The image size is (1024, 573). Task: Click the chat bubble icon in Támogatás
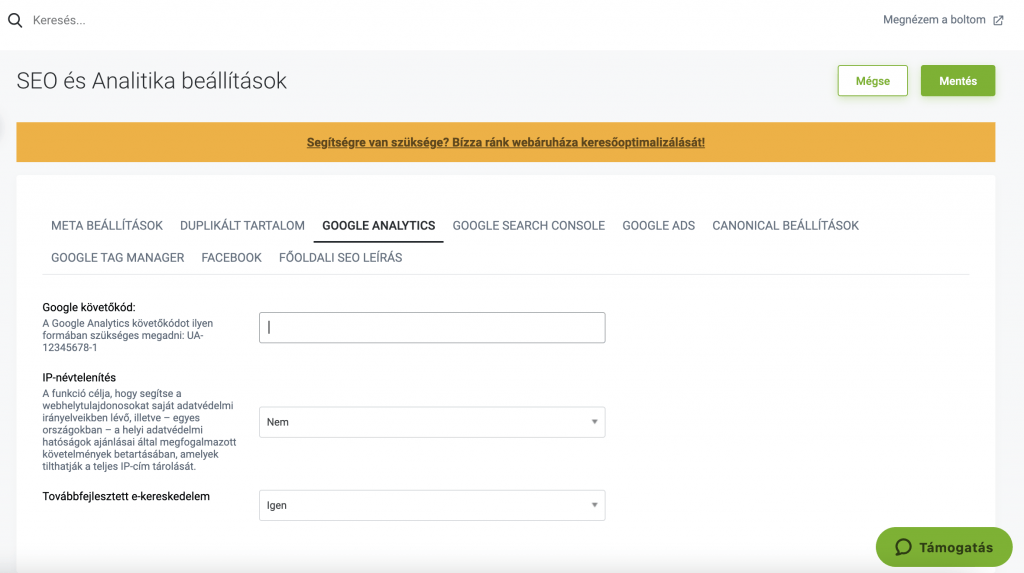click(903, 547)
